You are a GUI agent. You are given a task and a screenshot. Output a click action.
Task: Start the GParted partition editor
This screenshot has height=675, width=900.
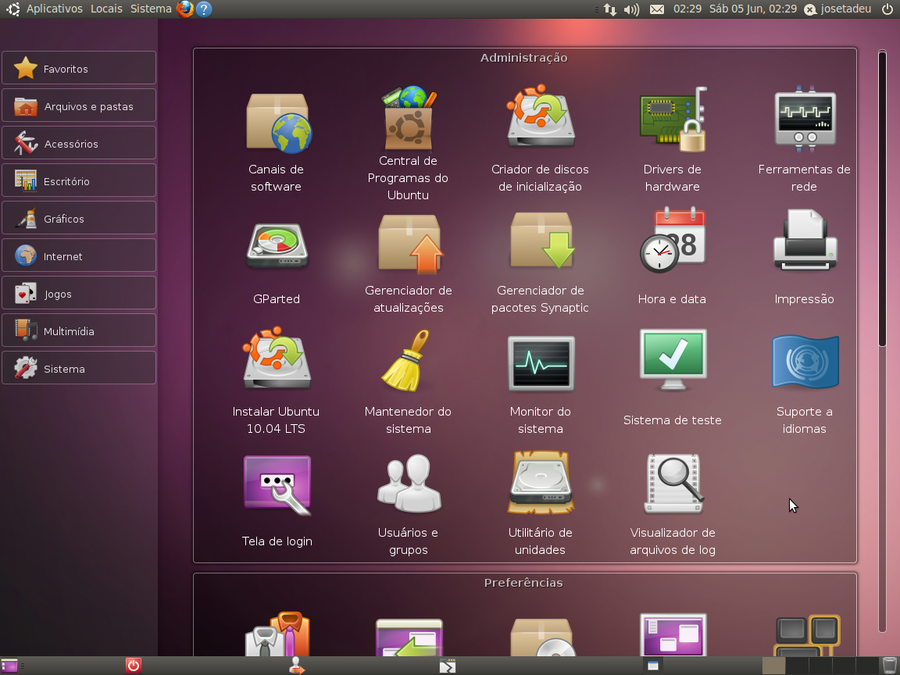tap(276, 263)
